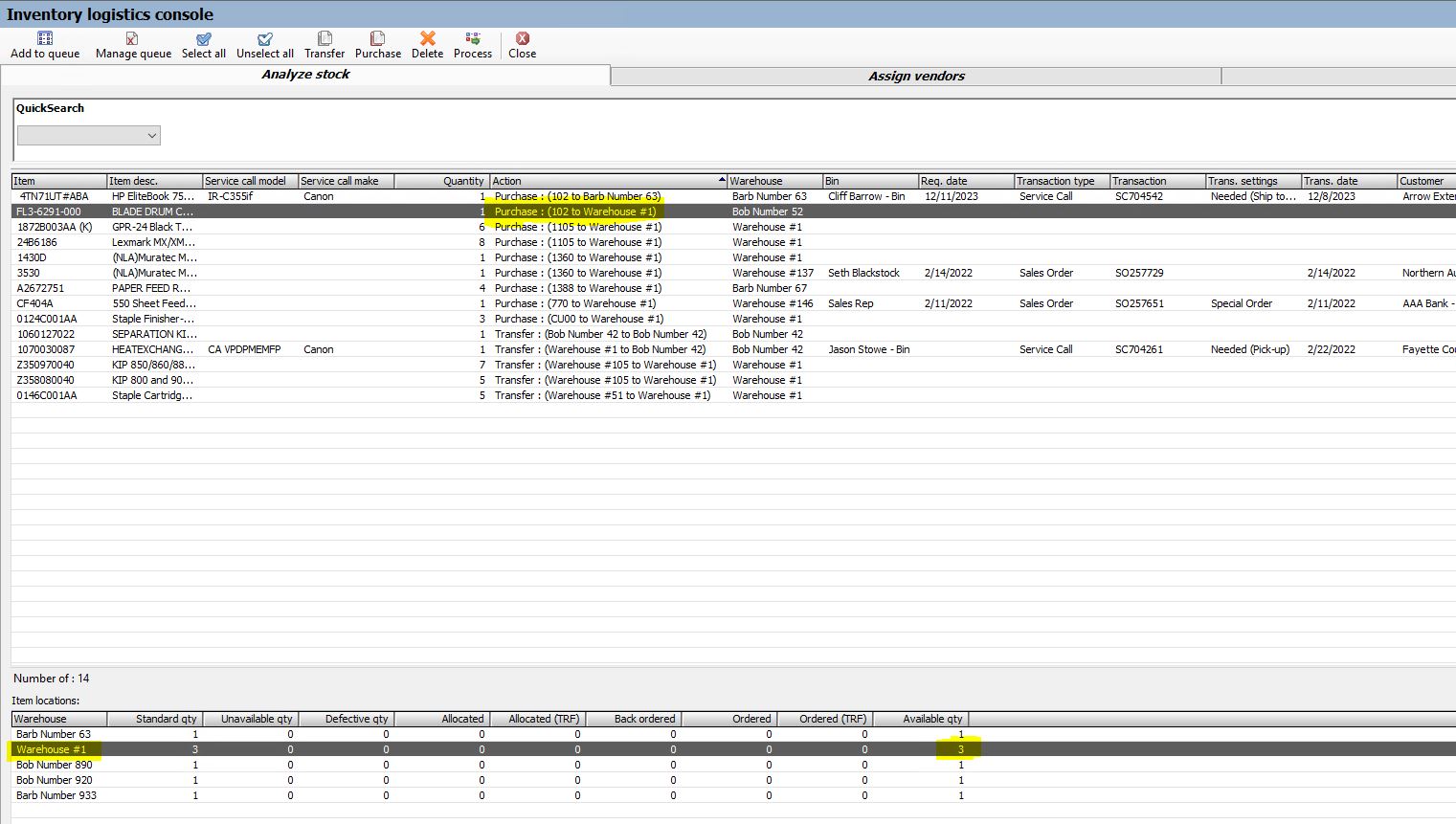The width and height of the screenshot is (1456, 824).
Task: Click the Unselect all toolbar icon
Action: (265, 38)
